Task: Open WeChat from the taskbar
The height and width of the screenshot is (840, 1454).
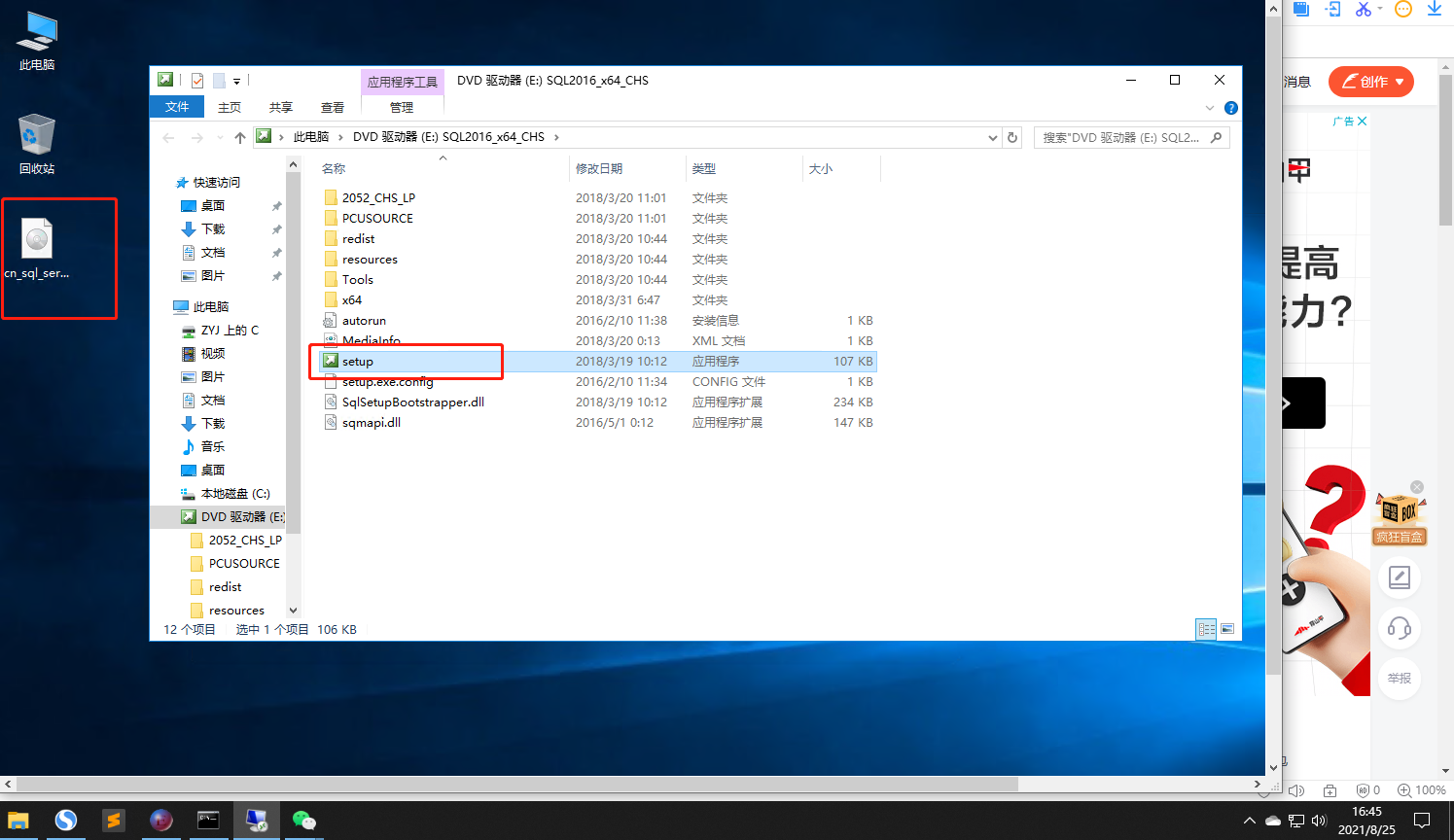Action: coord(304,821)
